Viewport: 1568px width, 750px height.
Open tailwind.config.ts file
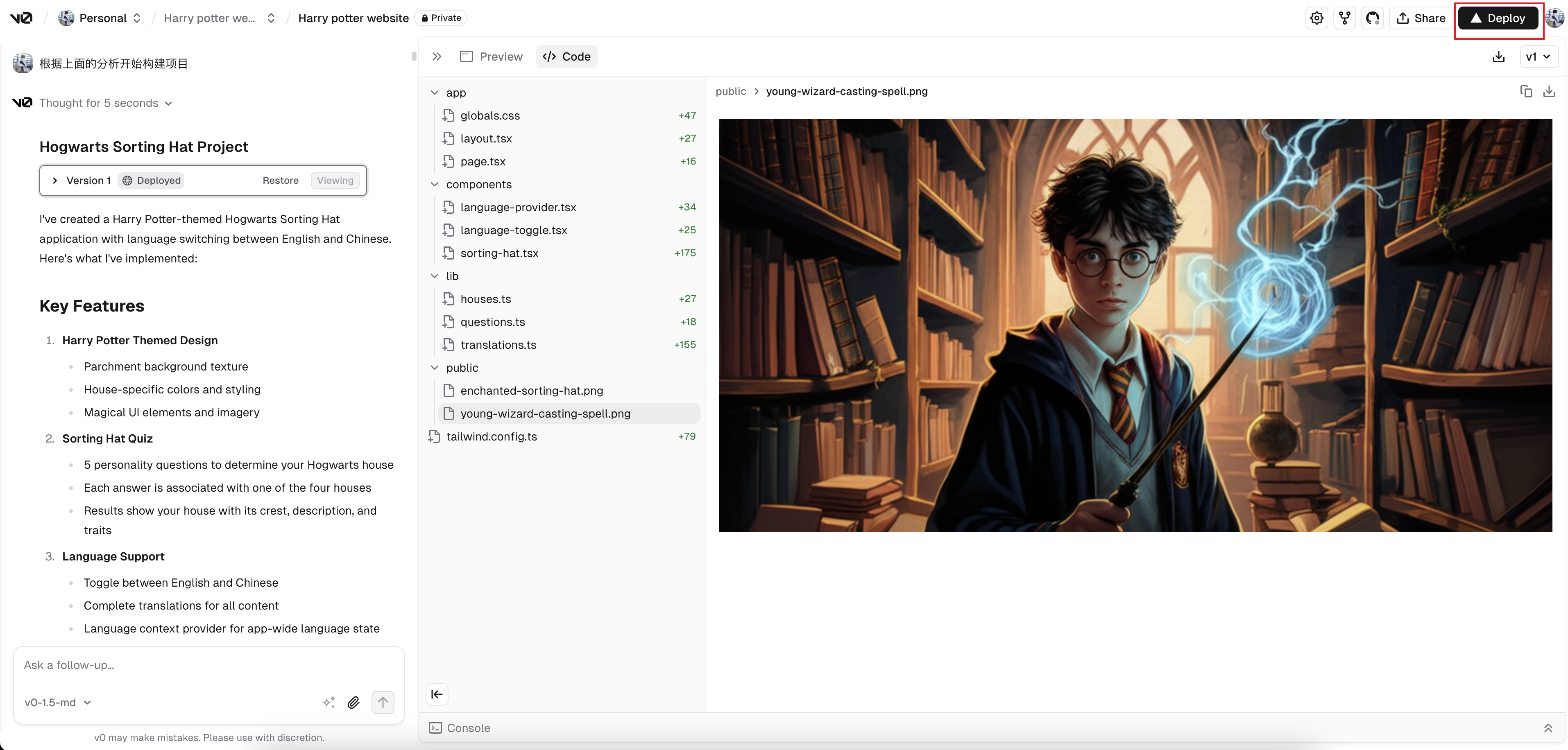562,437
